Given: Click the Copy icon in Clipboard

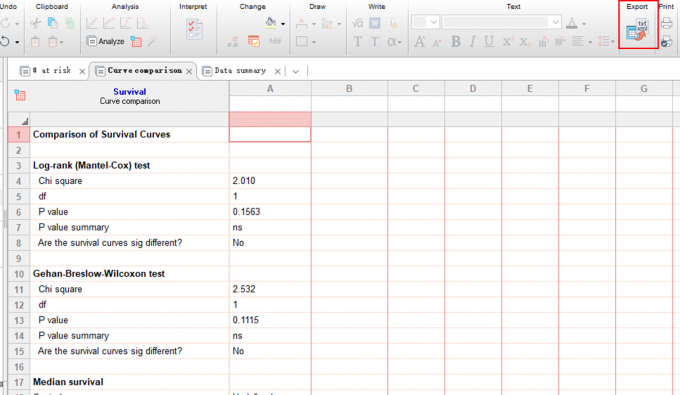Looking at the screenshot, I should (53, 23).
